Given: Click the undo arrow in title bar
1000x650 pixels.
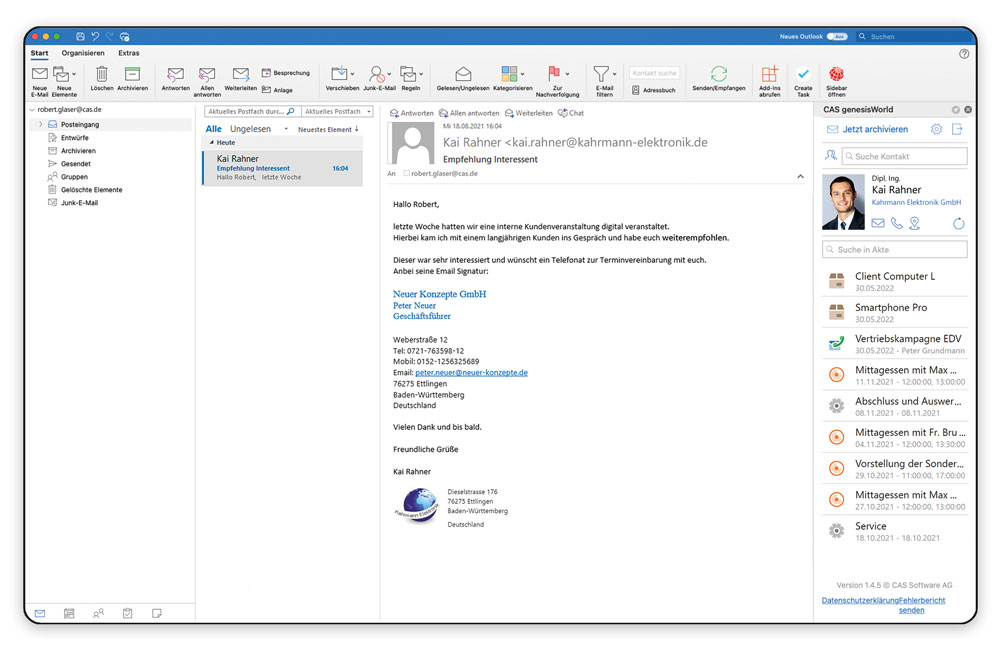Looking at the screenshot, I should [x=95, y=36].
